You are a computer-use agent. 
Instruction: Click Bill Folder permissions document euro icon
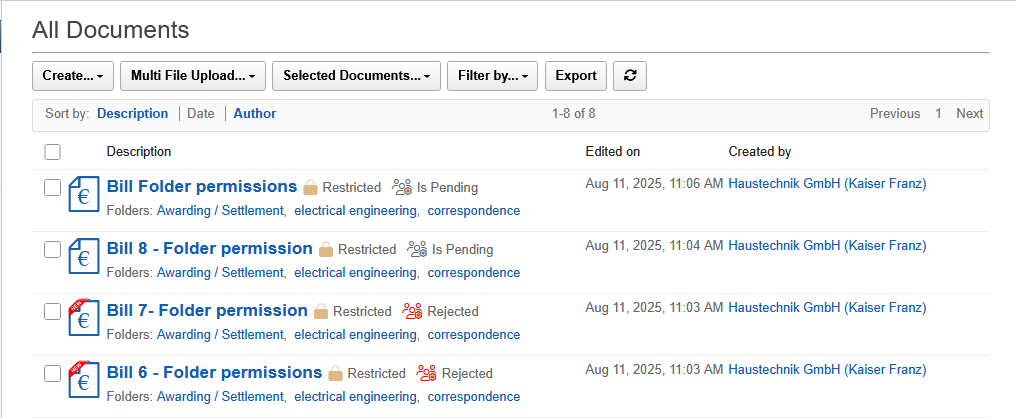[x=83, y=195]
